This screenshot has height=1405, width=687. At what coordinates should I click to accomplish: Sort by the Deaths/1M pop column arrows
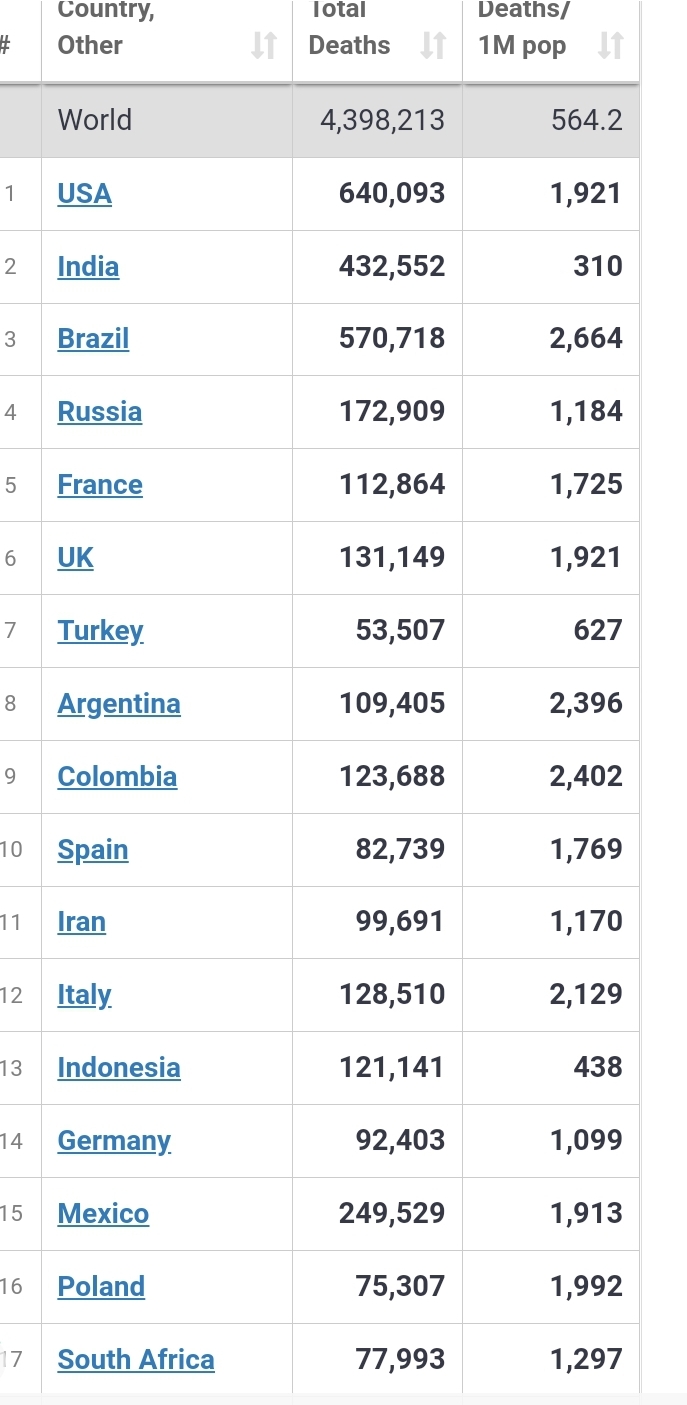(x=610, y=46)
